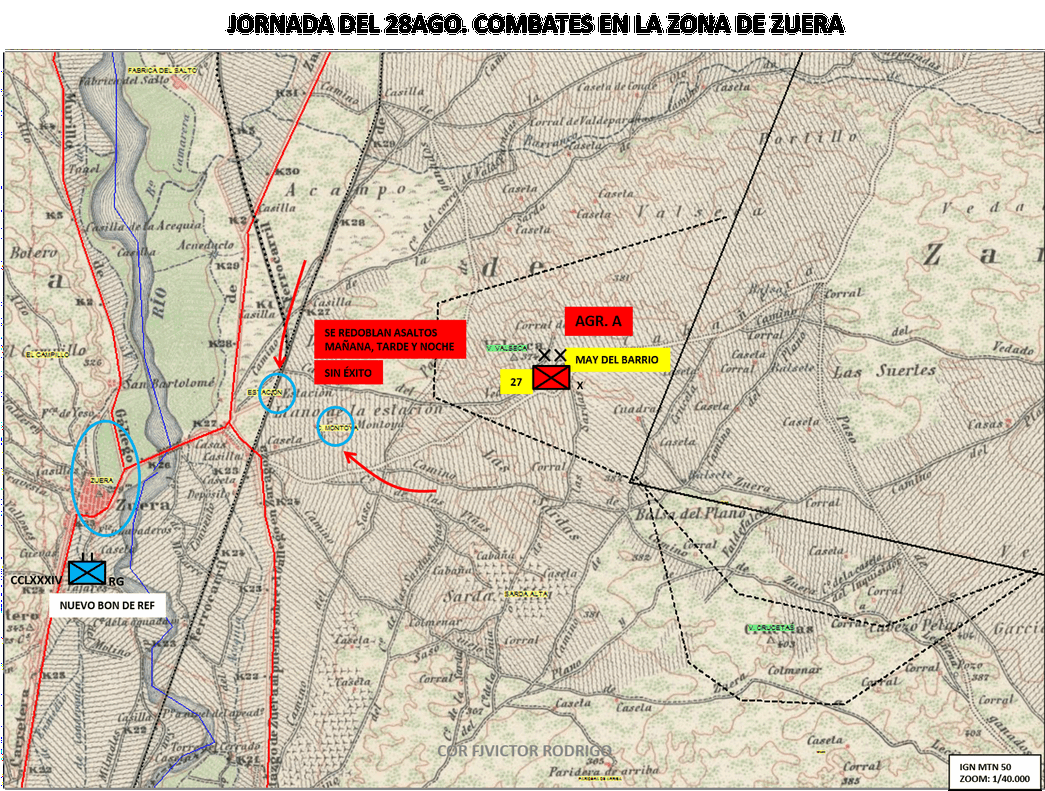Click the NUEVO BON DE REF white label
The height and width of the screenshot is (791, 1045).
(x=107, y=605)
